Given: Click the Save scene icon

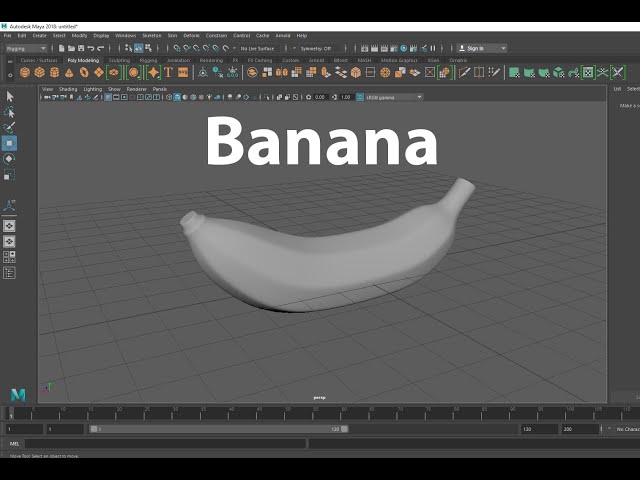Looking at the screenshot, I should click(81, 48).
